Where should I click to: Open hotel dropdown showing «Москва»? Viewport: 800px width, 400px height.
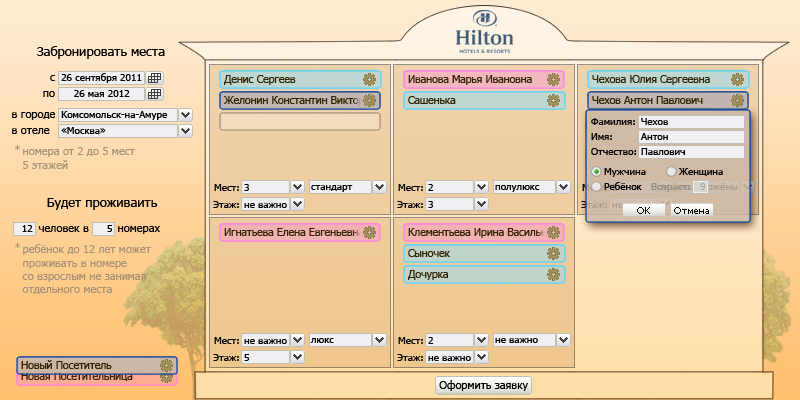(185, 130)
